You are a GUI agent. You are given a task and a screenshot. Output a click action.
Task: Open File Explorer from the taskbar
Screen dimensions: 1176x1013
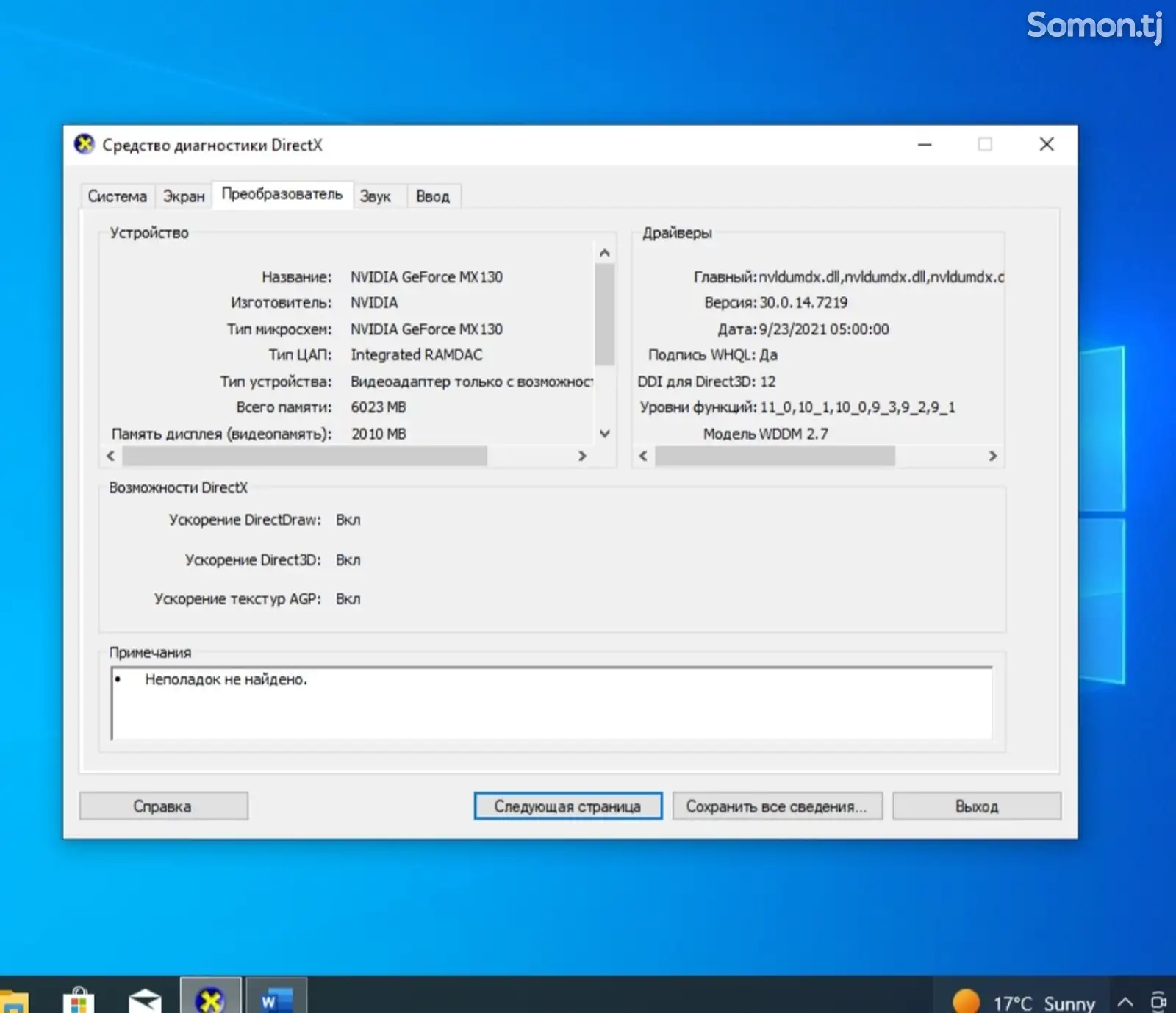coord(13,1001)
